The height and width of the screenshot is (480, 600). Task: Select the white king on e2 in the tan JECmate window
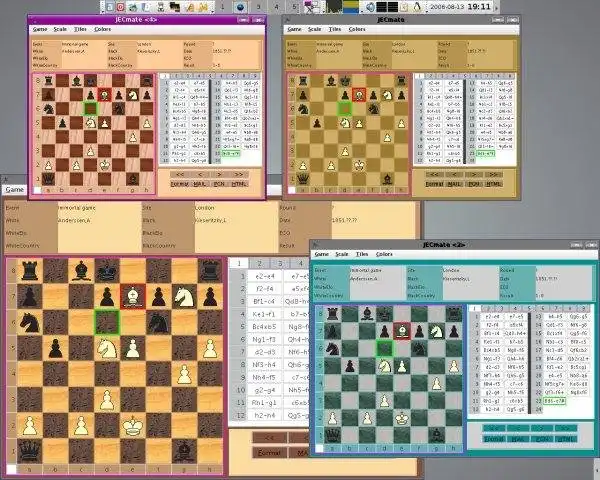click(359, 165)
